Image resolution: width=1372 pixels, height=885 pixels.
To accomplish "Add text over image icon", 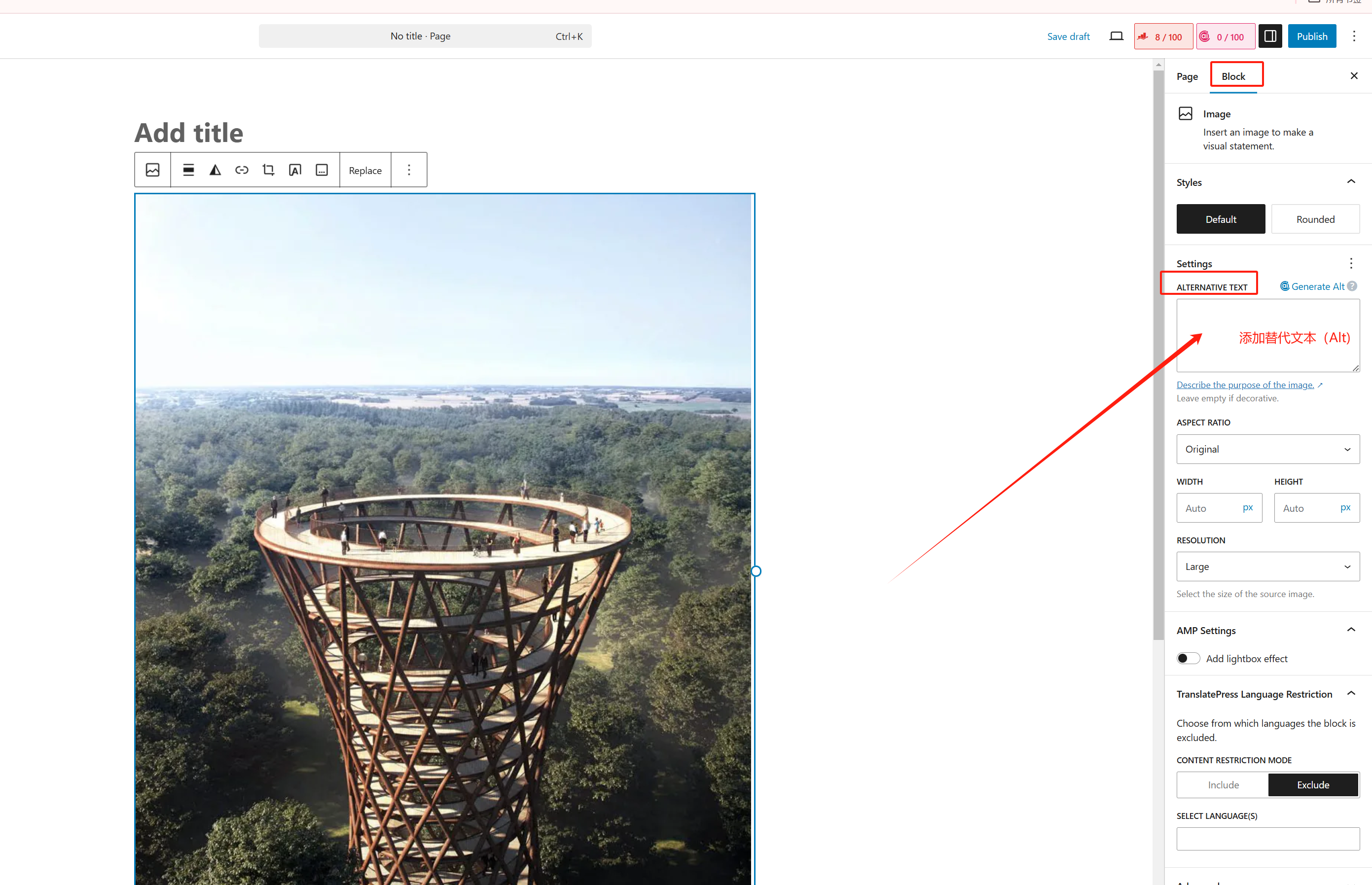I will pyautogui.click(x=295, y=170).
